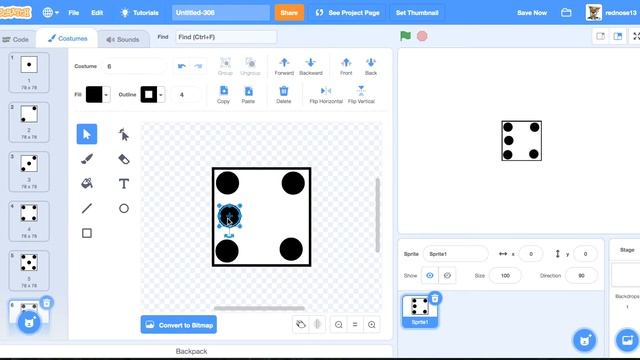Enter full screen stage mode

[x=636, y=36]
